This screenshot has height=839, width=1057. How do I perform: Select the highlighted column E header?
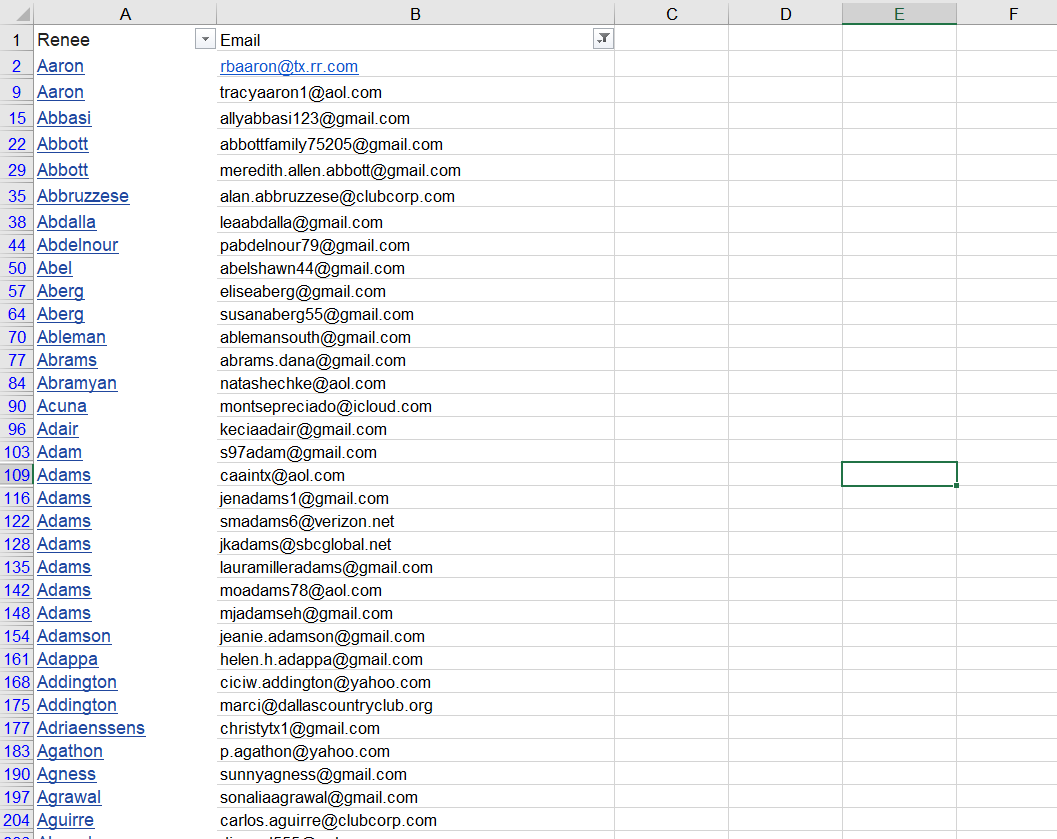point(899,13)
